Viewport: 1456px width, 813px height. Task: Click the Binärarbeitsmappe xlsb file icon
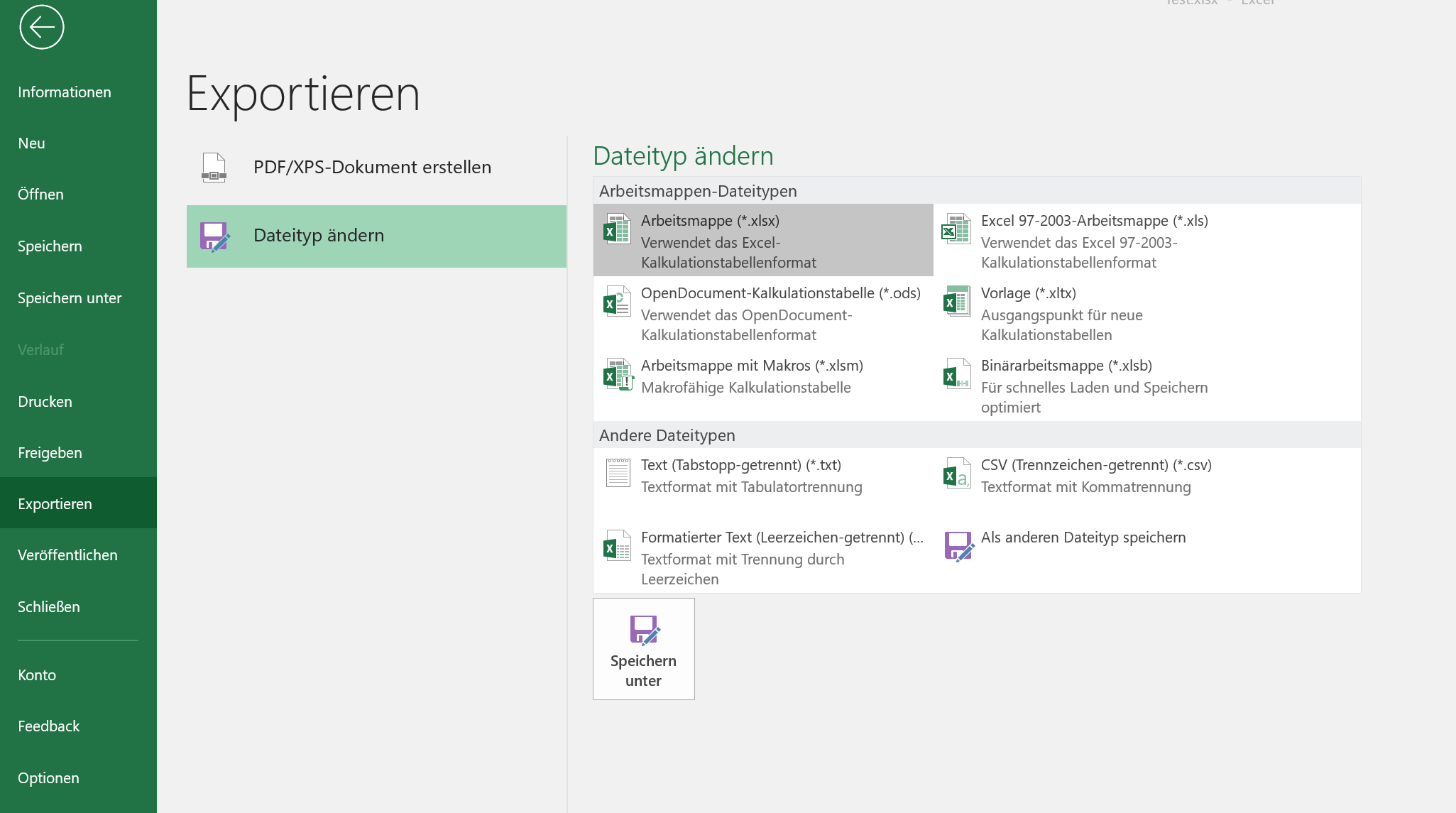pyautogui.click(x=957, y=373)
